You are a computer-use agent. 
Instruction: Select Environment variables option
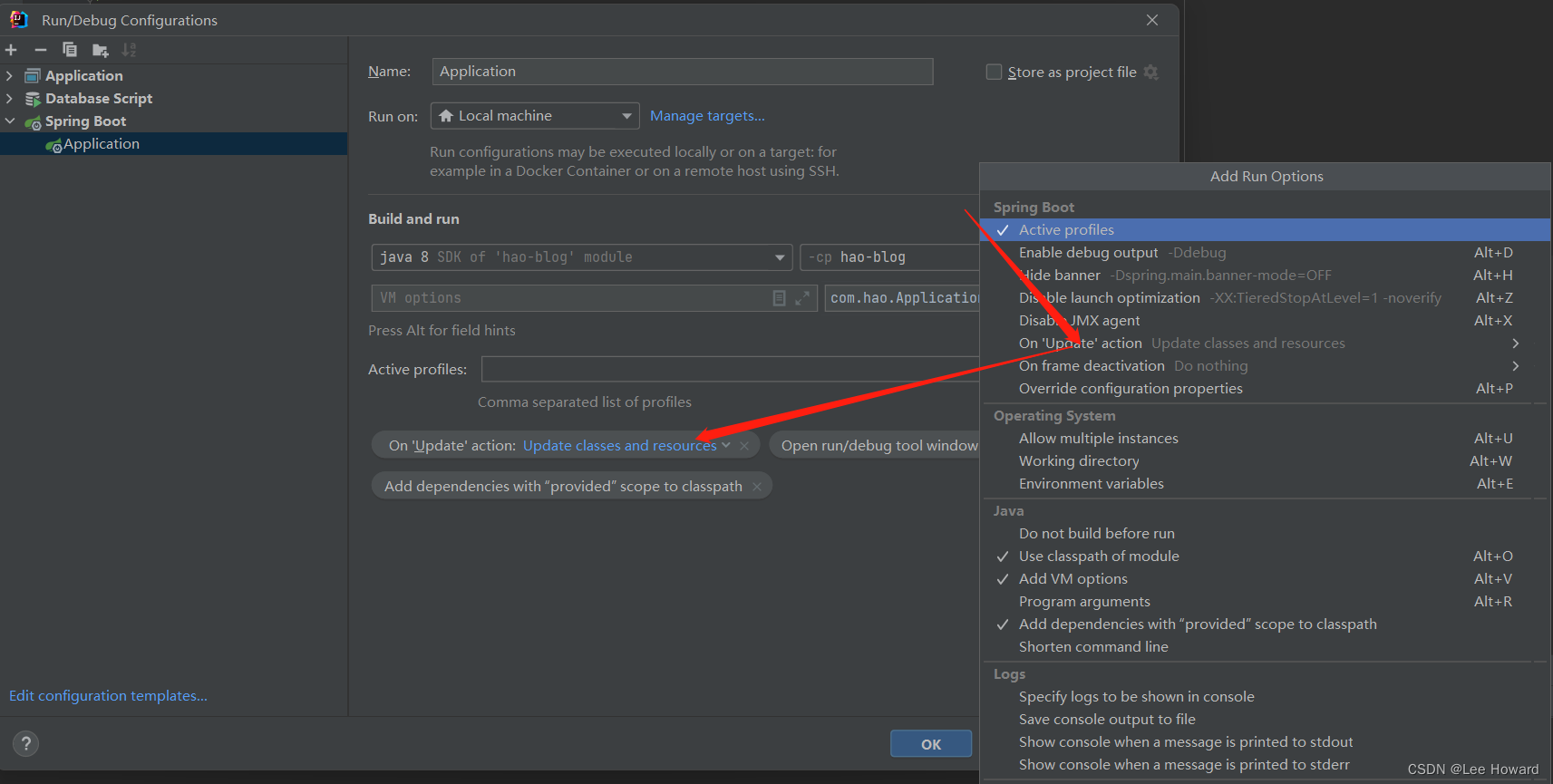[x=1266, y=484]
